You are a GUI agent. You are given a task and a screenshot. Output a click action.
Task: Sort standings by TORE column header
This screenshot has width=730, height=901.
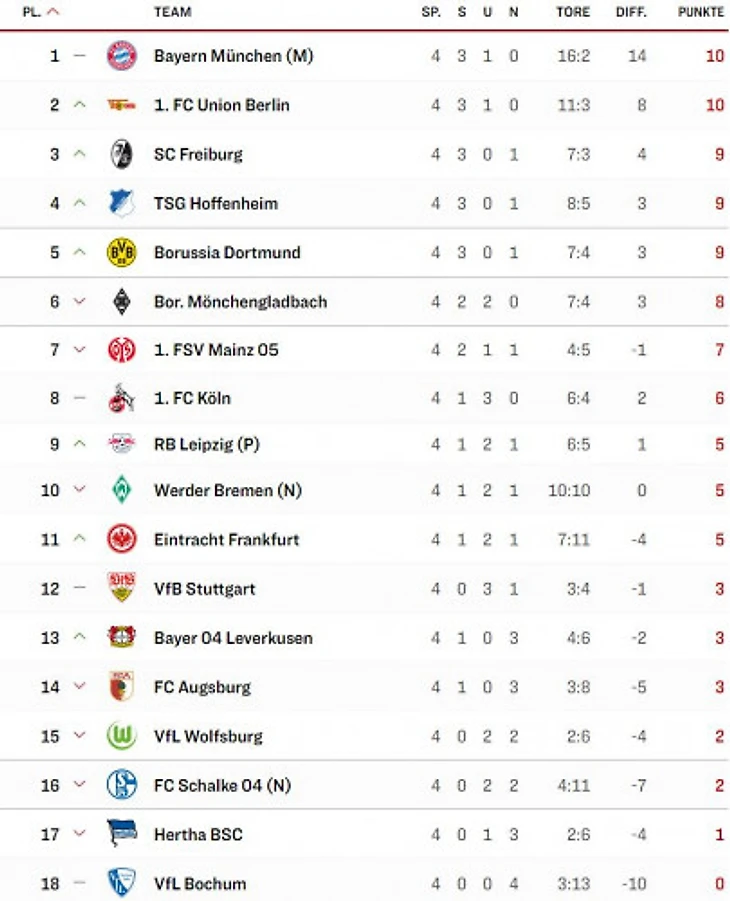click(x=573, y=12)
